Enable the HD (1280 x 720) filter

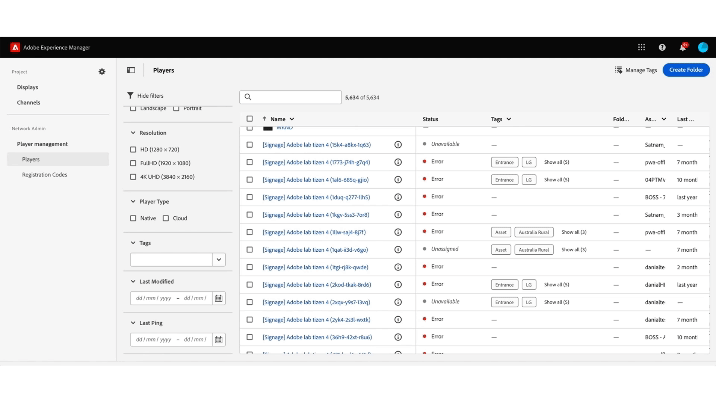133,149
